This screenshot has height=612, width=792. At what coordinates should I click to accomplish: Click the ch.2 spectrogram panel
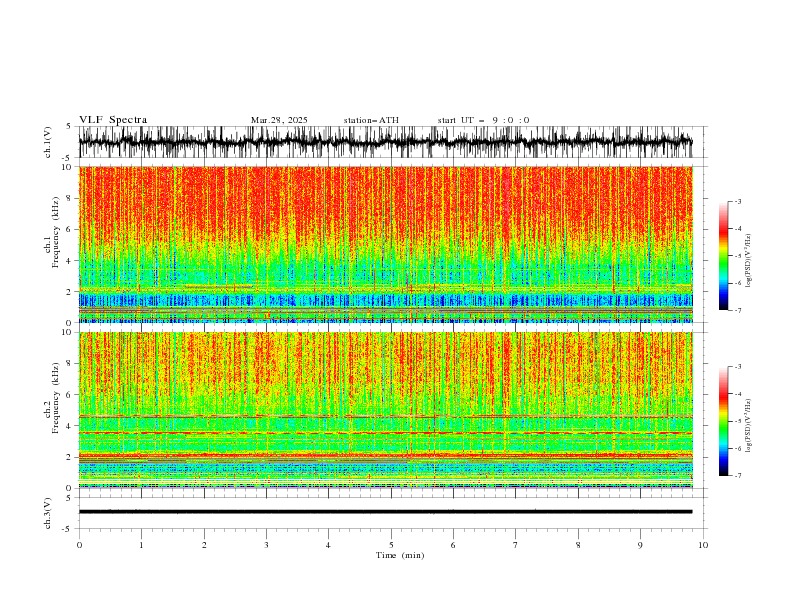tap(385, 410)
